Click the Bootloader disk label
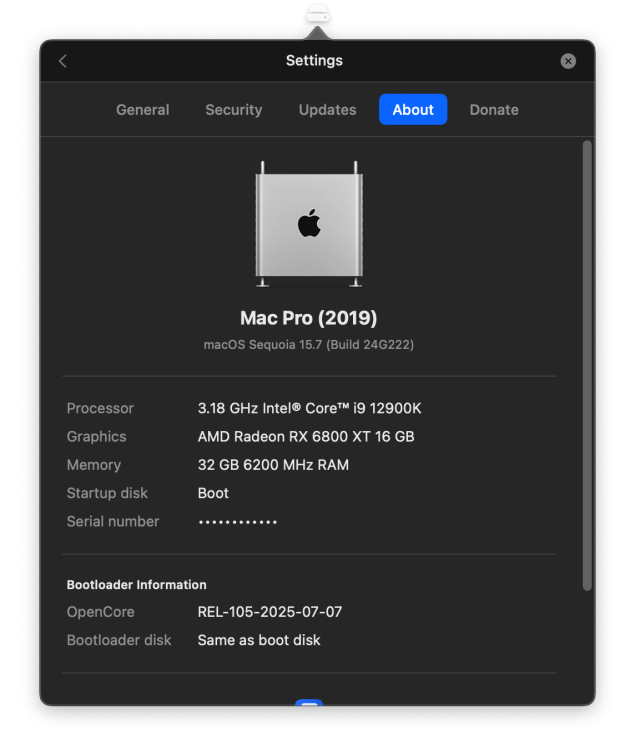Viewport: 635px width, 750px height. (119, 640)
